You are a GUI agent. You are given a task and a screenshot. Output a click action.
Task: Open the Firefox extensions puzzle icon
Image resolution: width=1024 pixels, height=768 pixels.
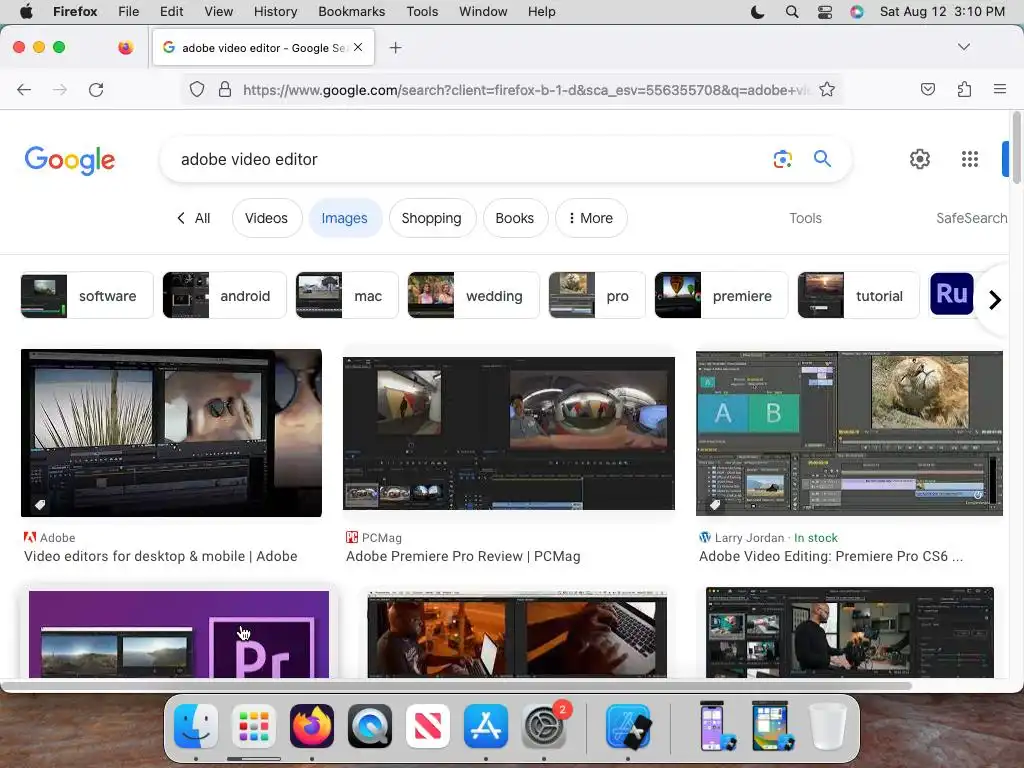click(964, 89)
